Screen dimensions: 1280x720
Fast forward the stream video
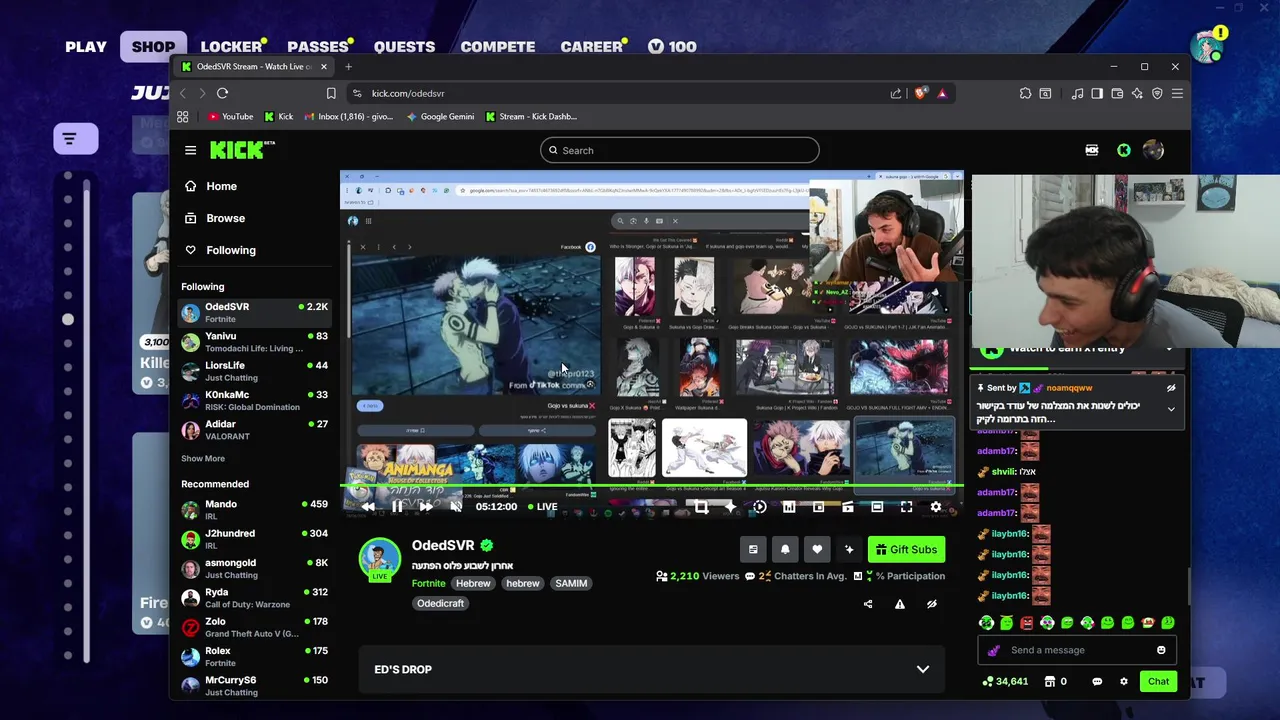pyautogui.click(x=426, y=507)
